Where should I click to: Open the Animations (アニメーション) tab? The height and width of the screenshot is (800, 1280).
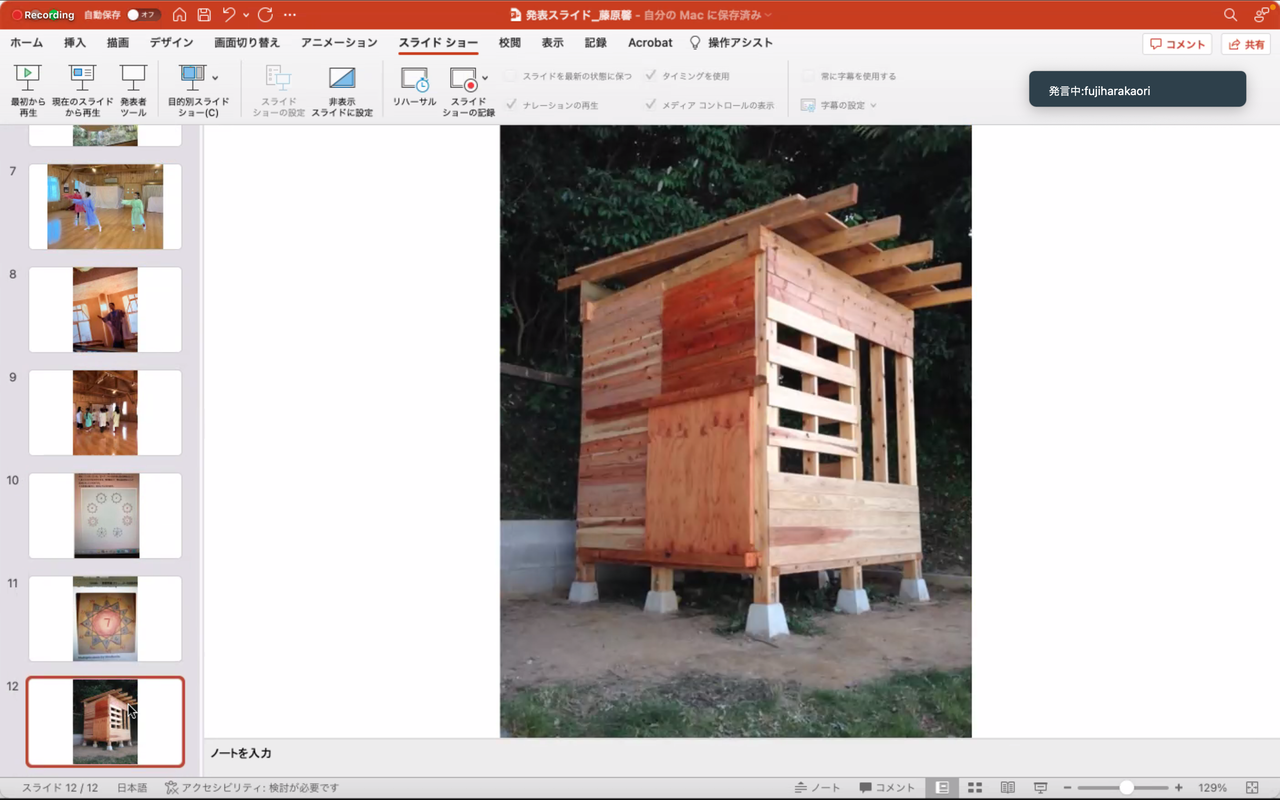[x=339, y=43]
